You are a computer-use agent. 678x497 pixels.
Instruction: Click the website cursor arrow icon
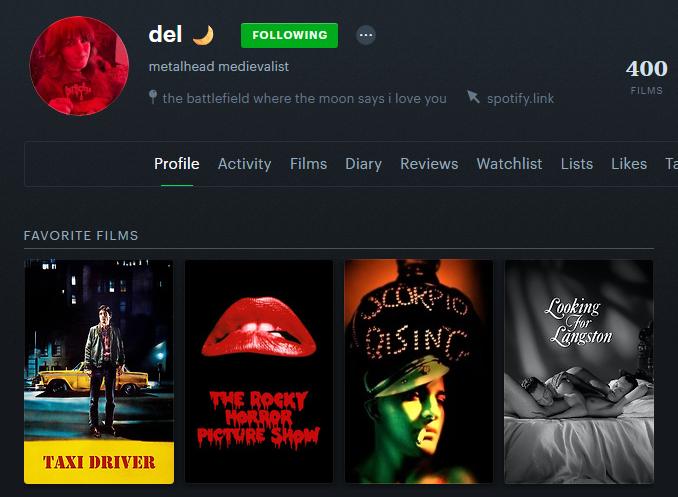(473, 97)
